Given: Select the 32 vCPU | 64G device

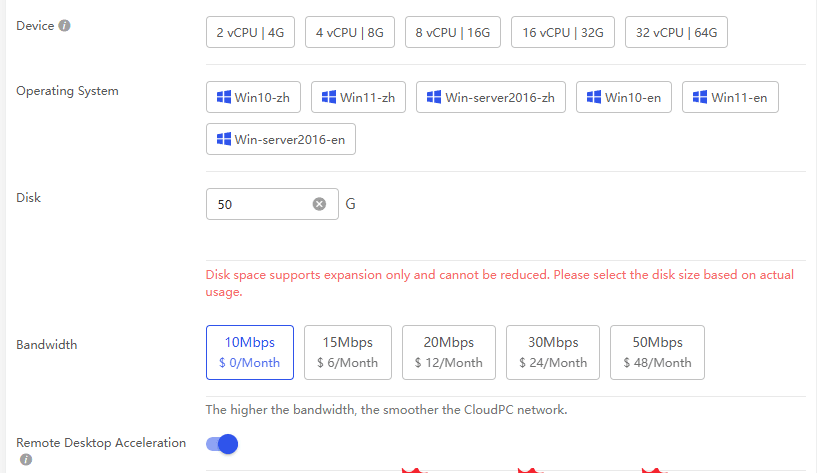Looking at the screenshot, I should tap(676, 32).
